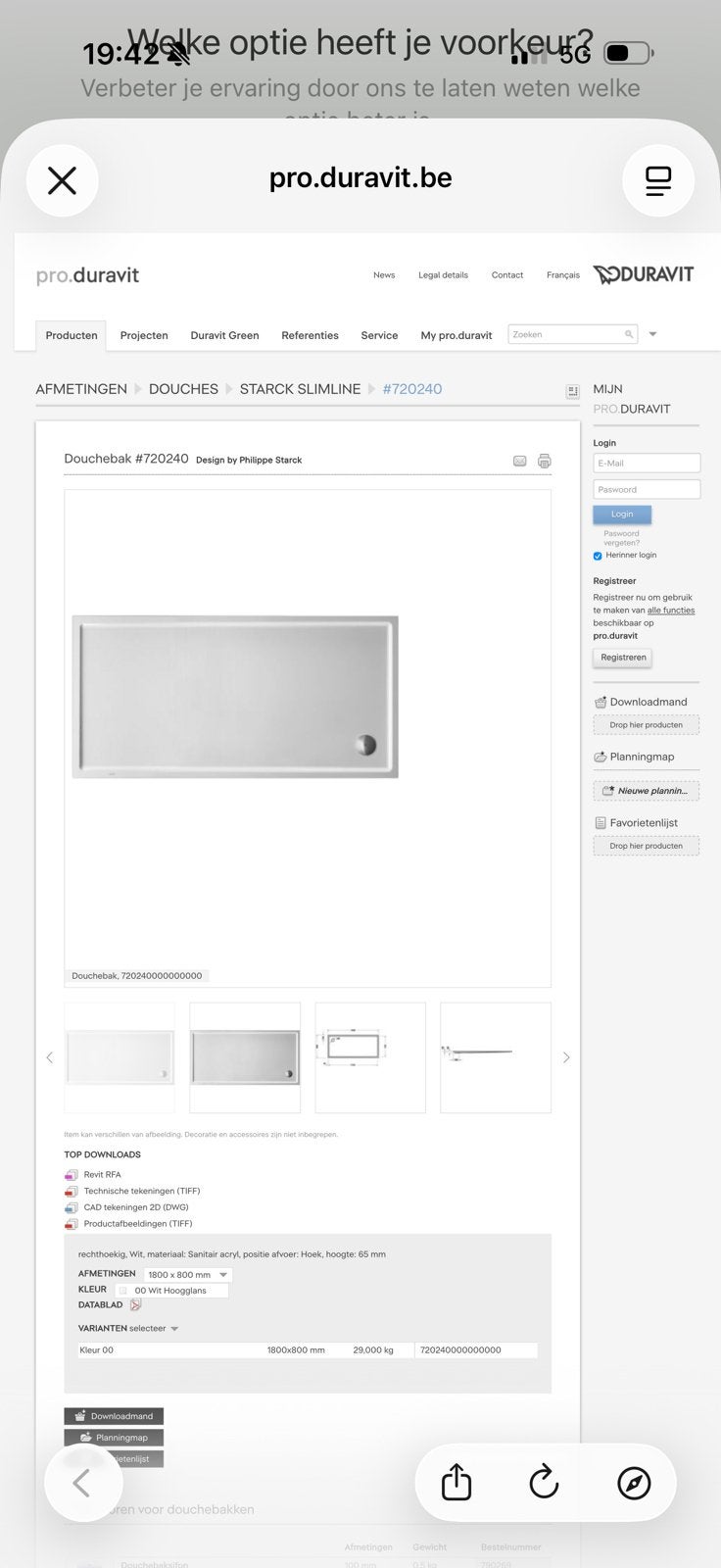
Task: Switch to the Service tab
Action: pos(379,335)
